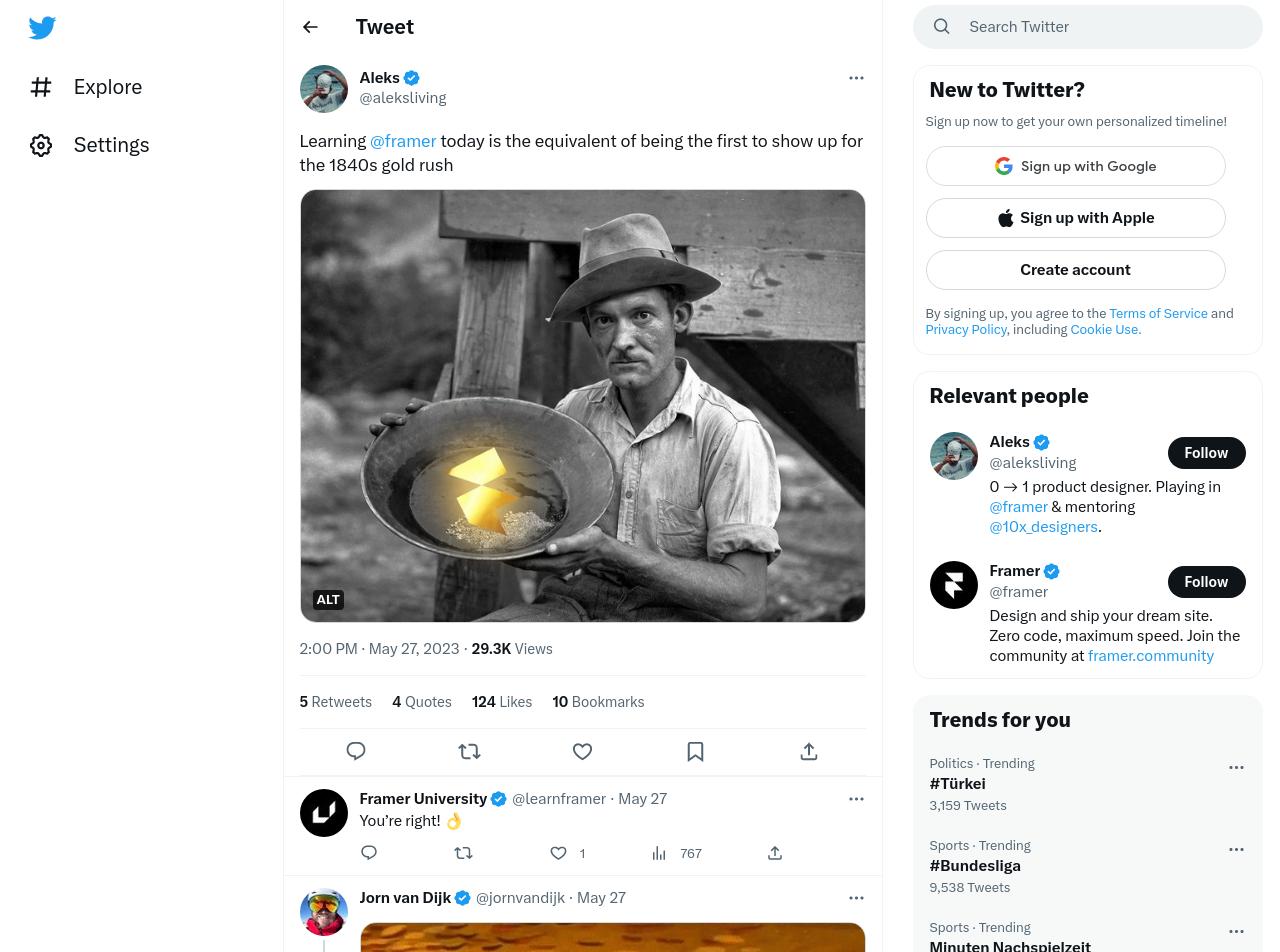Image resolution: width=1280 pixels, height=952 pixels.
Task: Click the search magnifier icon
Action: pos(942,27)
